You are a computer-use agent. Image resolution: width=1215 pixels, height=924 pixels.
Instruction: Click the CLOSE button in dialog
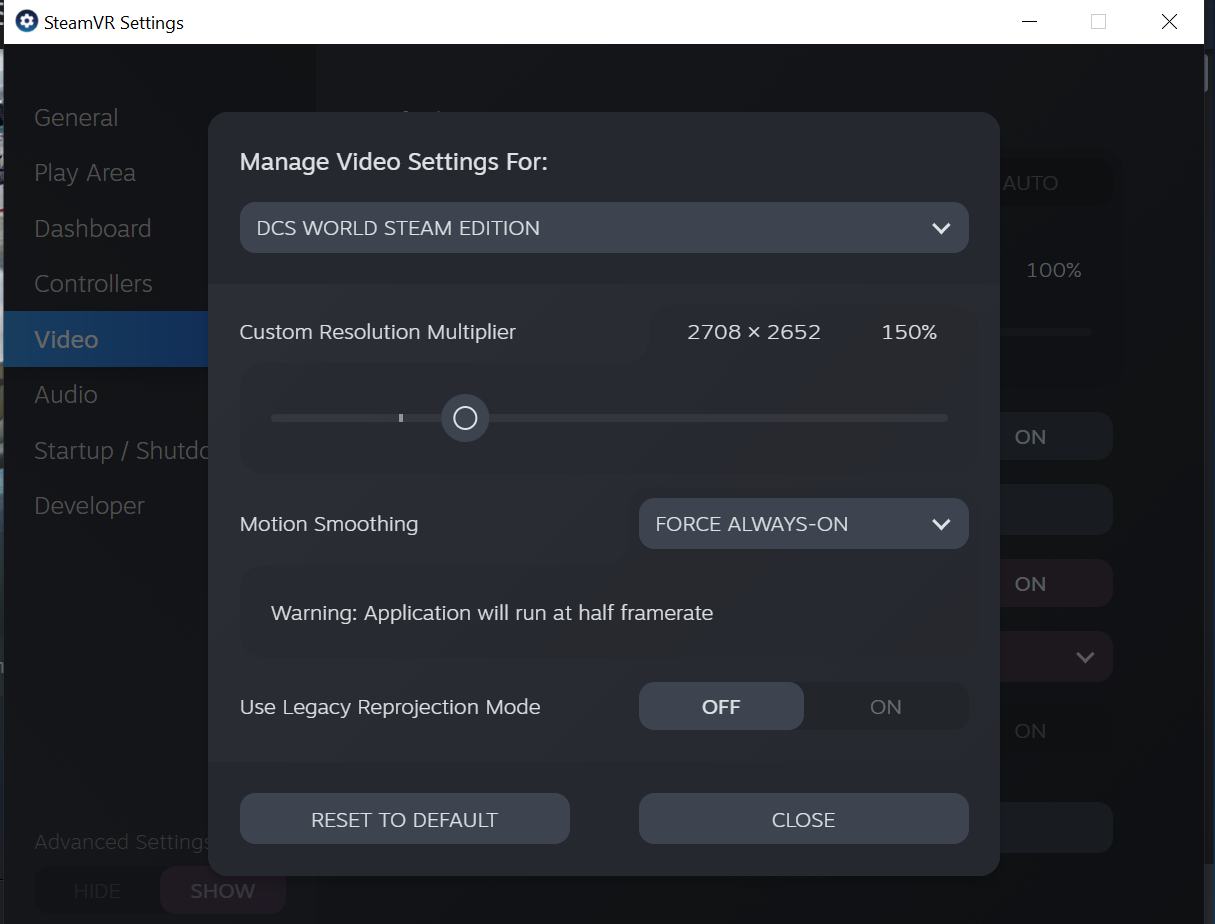804,819
